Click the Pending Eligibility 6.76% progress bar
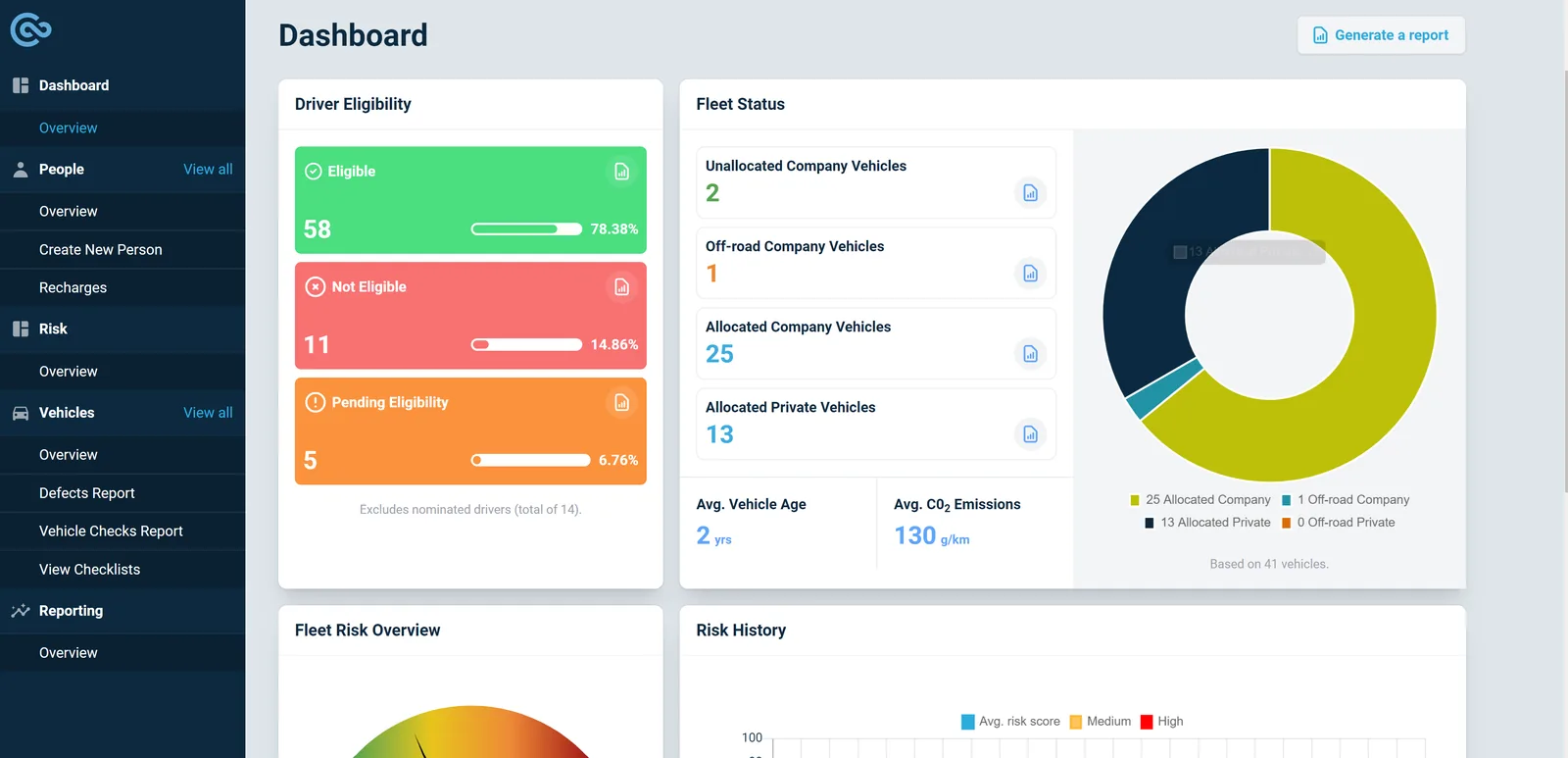 click(x=531, y=461)
